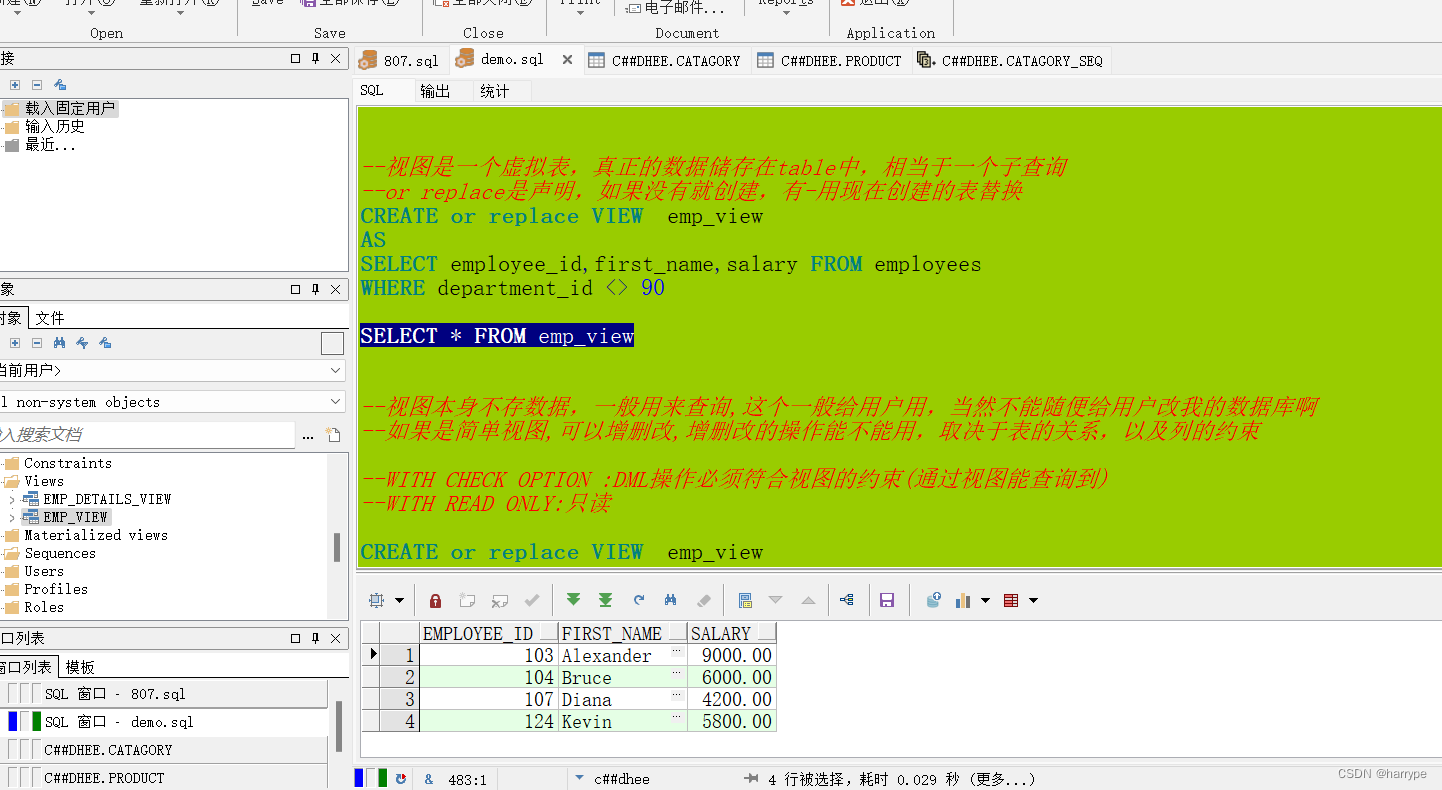Click the search-documents options ellipsis button
This screenshot has width=1442, height=790.
point(307,435)
